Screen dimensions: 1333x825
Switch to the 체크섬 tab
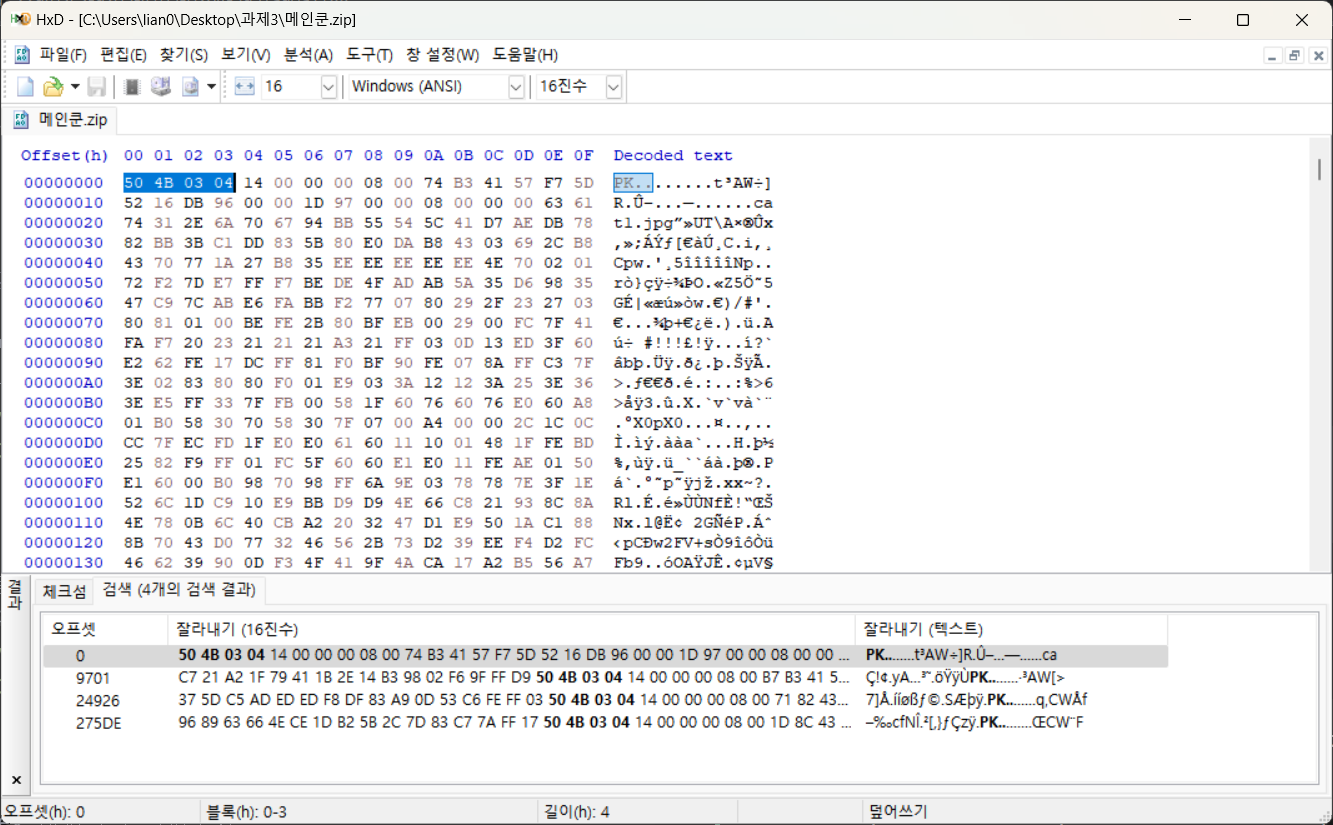tap(63, 591)
